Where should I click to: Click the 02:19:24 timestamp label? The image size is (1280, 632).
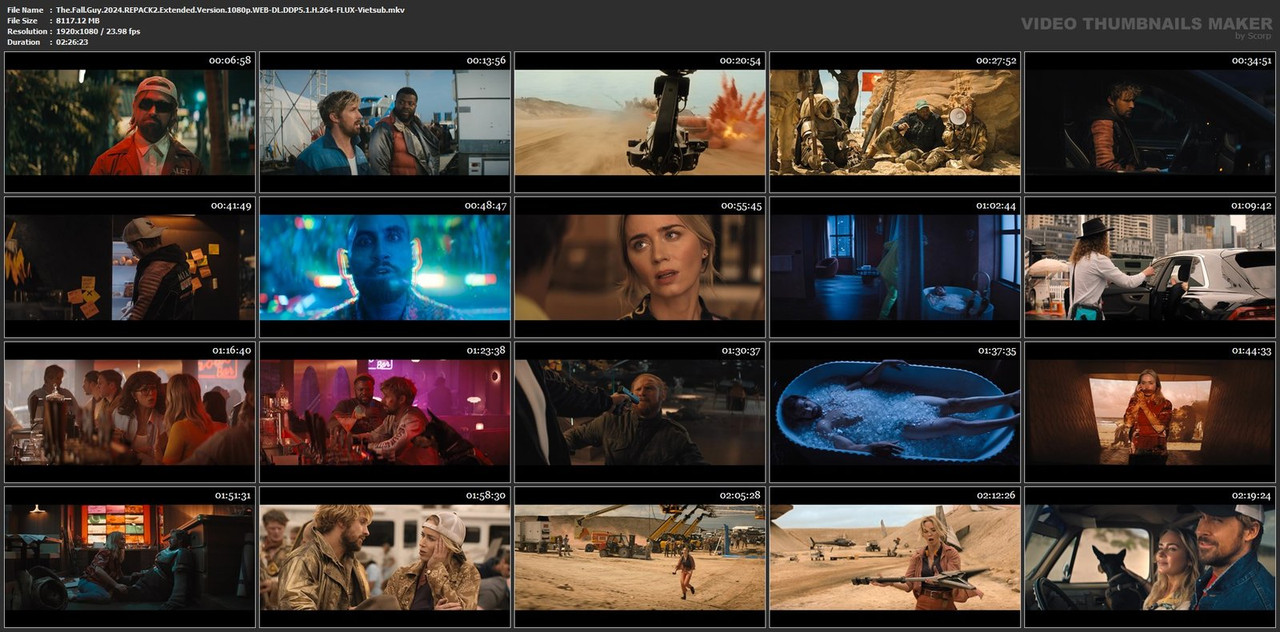1250,496
